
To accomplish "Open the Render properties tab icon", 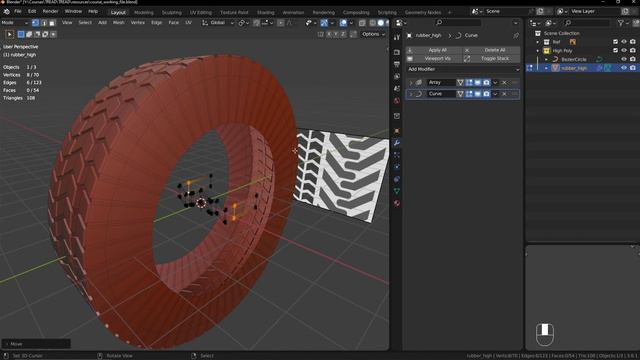I will [x=397, y=52].
